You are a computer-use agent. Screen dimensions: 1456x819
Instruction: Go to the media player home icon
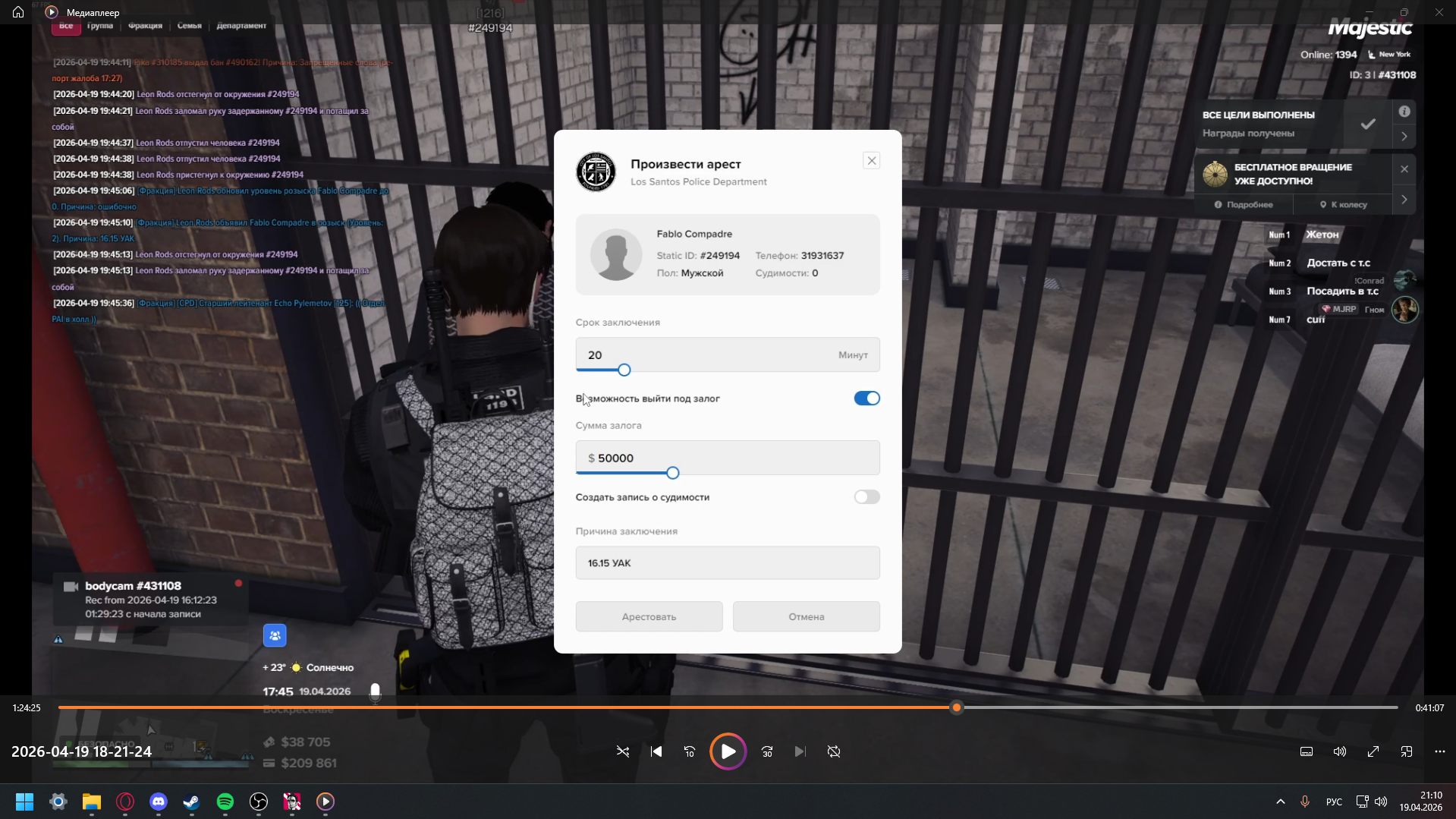[18, 12]
